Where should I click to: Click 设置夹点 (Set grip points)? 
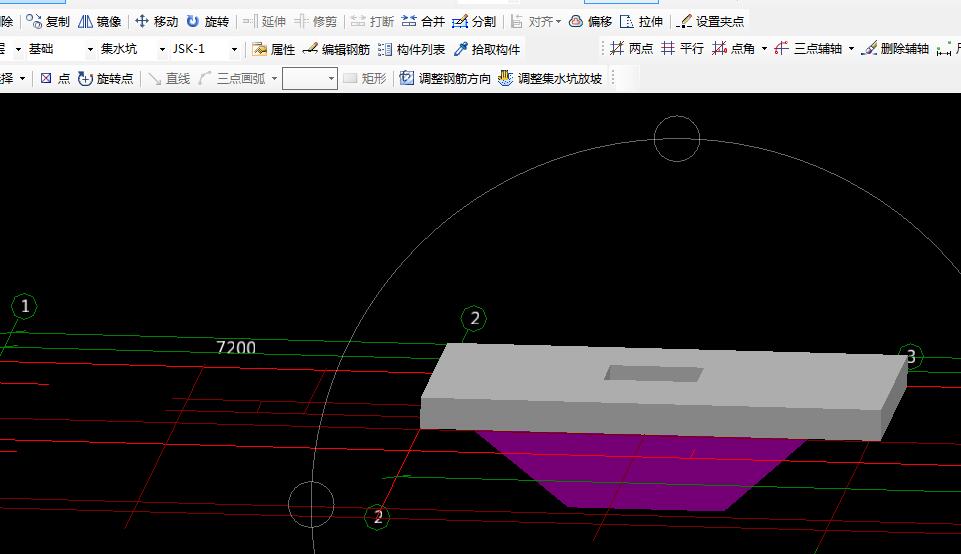(x=710, y=21)
